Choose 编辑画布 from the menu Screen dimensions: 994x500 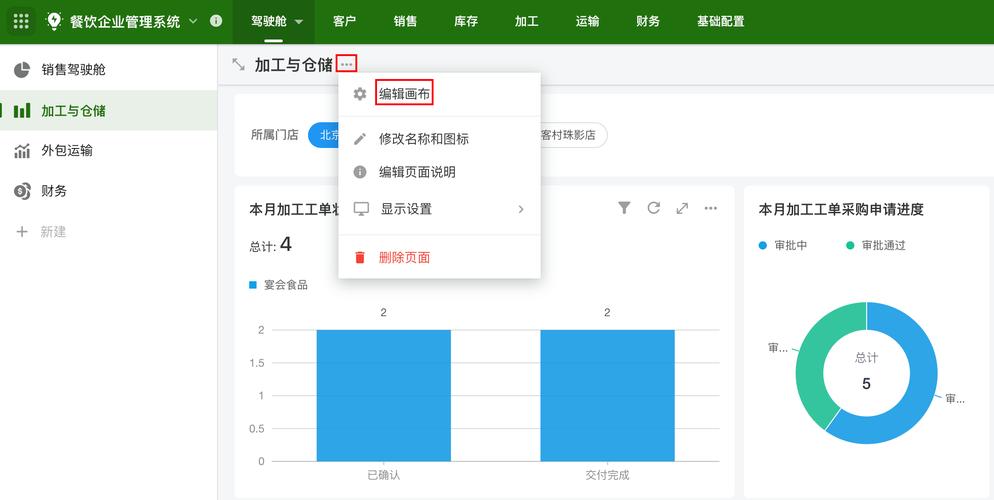click(404, 94)
